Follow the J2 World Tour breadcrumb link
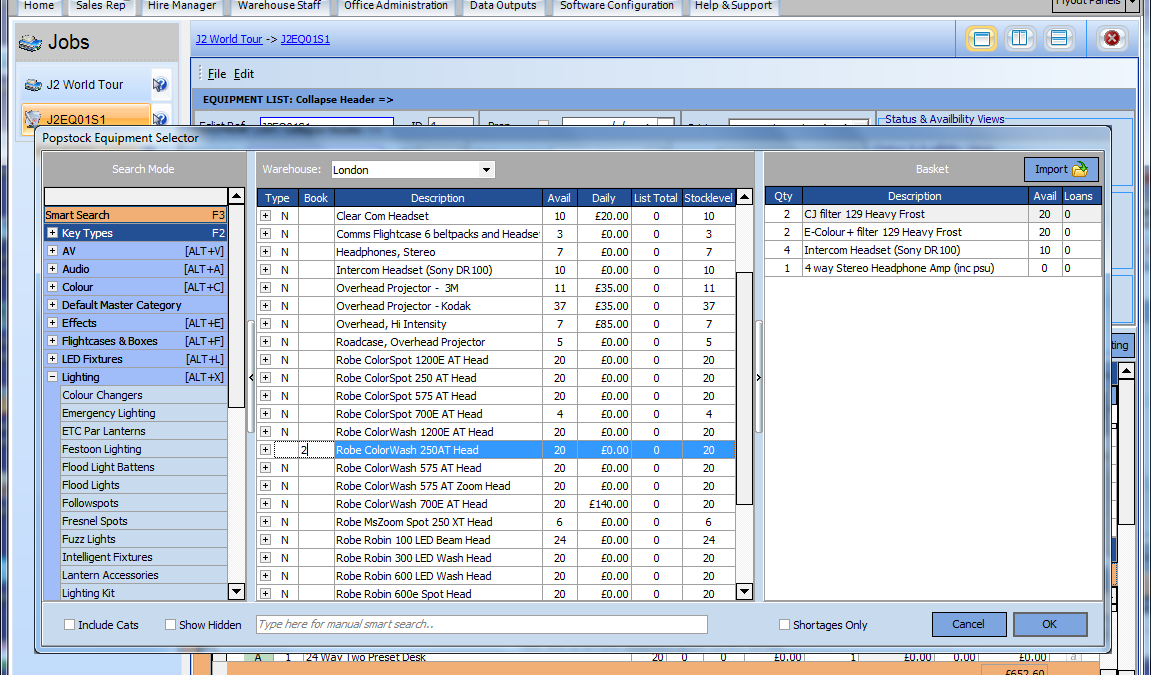 (229, 40)
